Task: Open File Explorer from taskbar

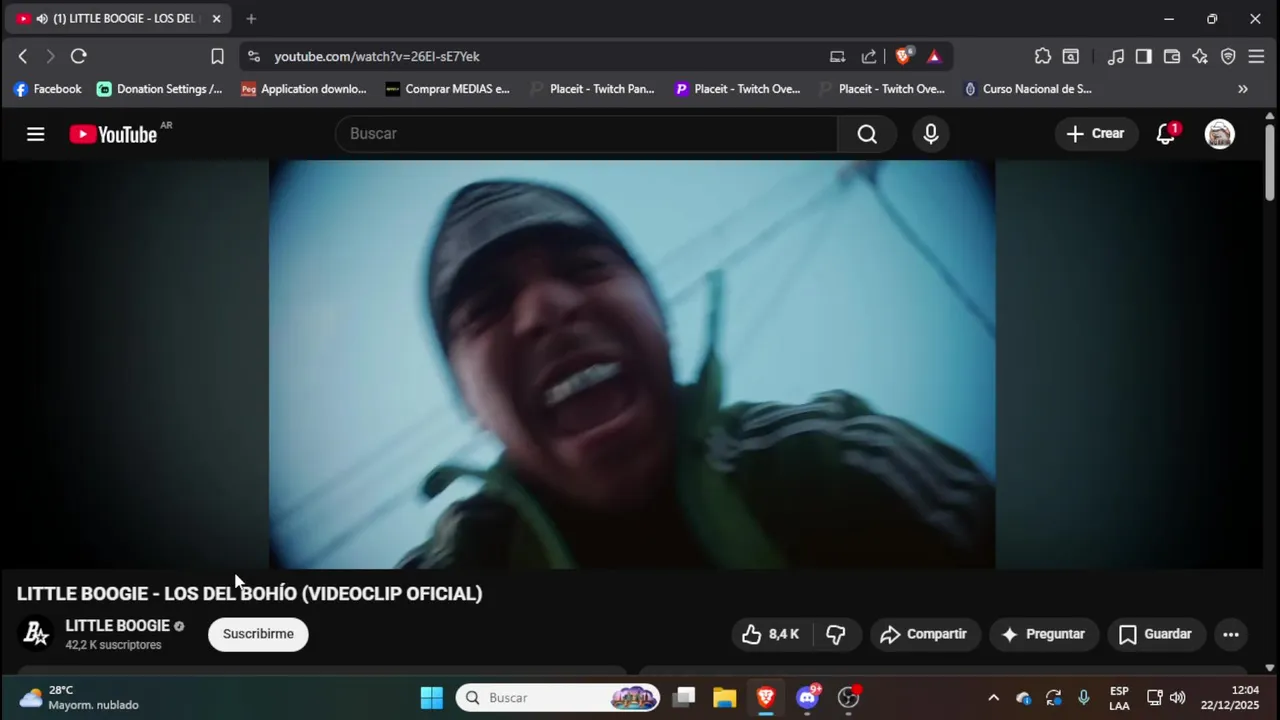Action: pos(725,698)
